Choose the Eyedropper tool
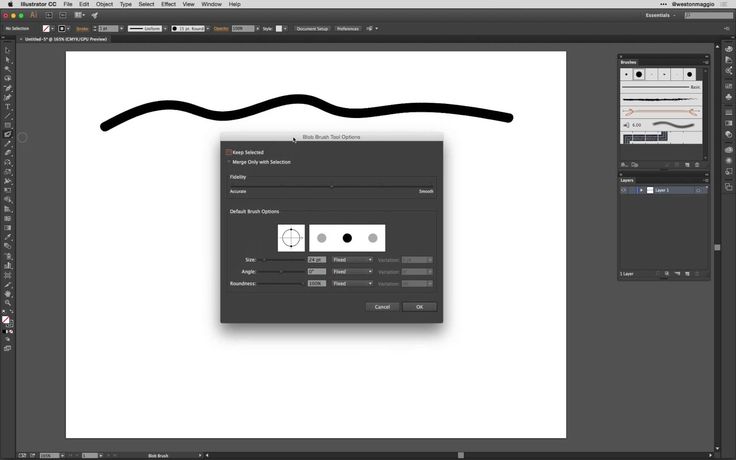736x460 pixels. [8, 237]
